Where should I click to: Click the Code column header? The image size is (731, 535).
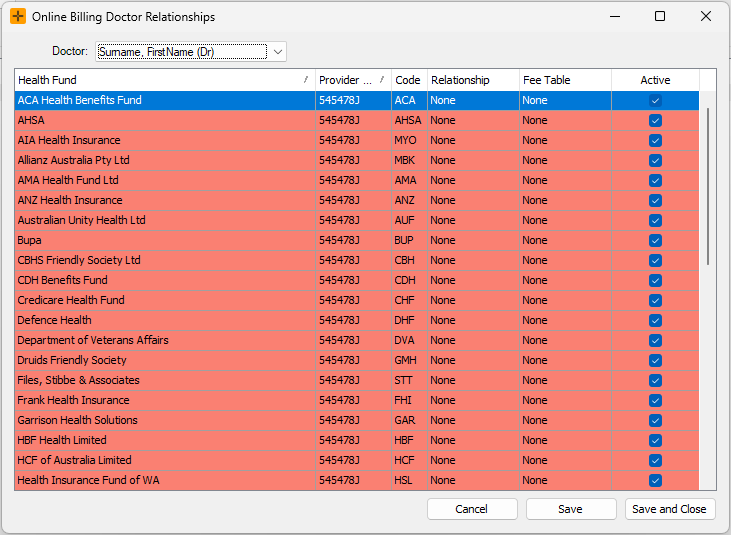coord(409,80)
